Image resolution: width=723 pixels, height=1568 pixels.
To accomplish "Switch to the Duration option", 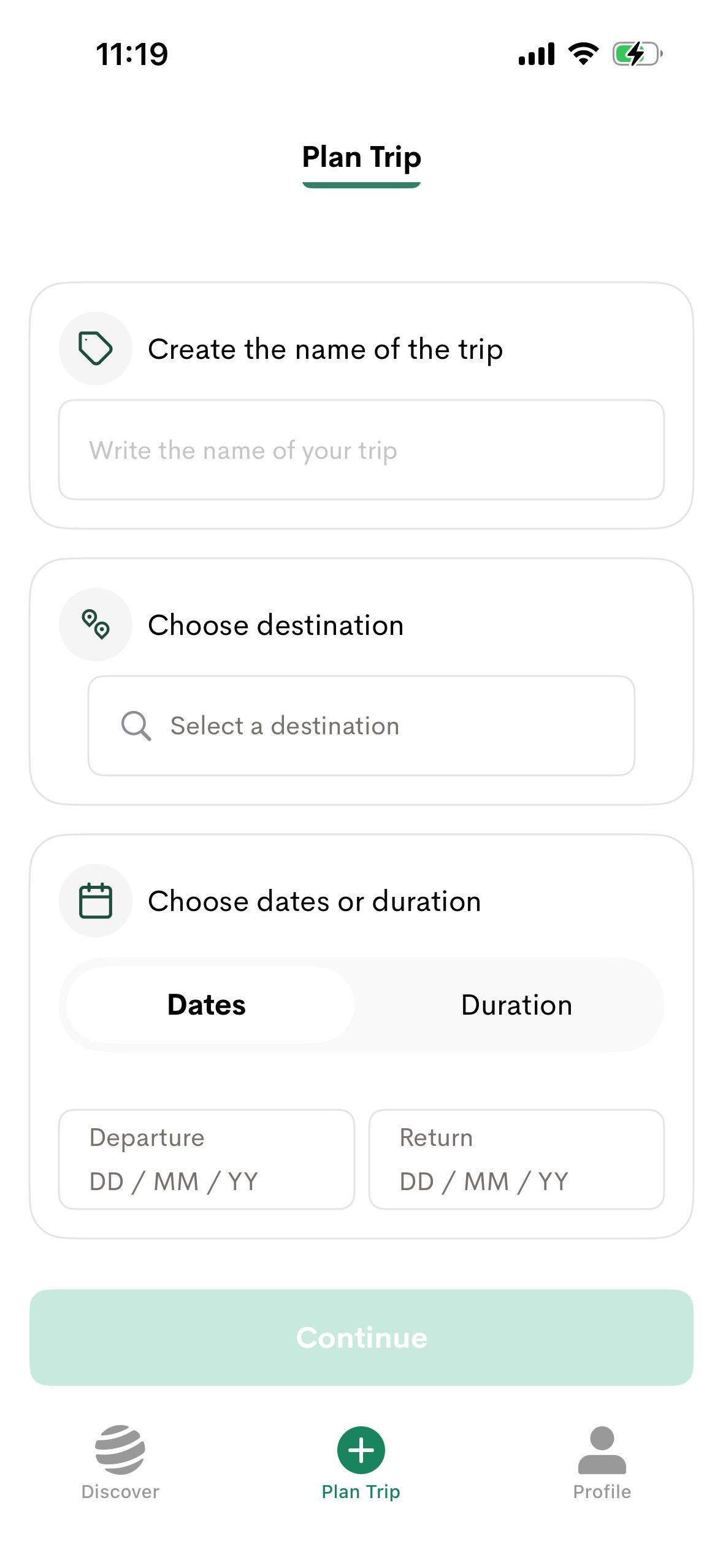I will [516, 1005].
